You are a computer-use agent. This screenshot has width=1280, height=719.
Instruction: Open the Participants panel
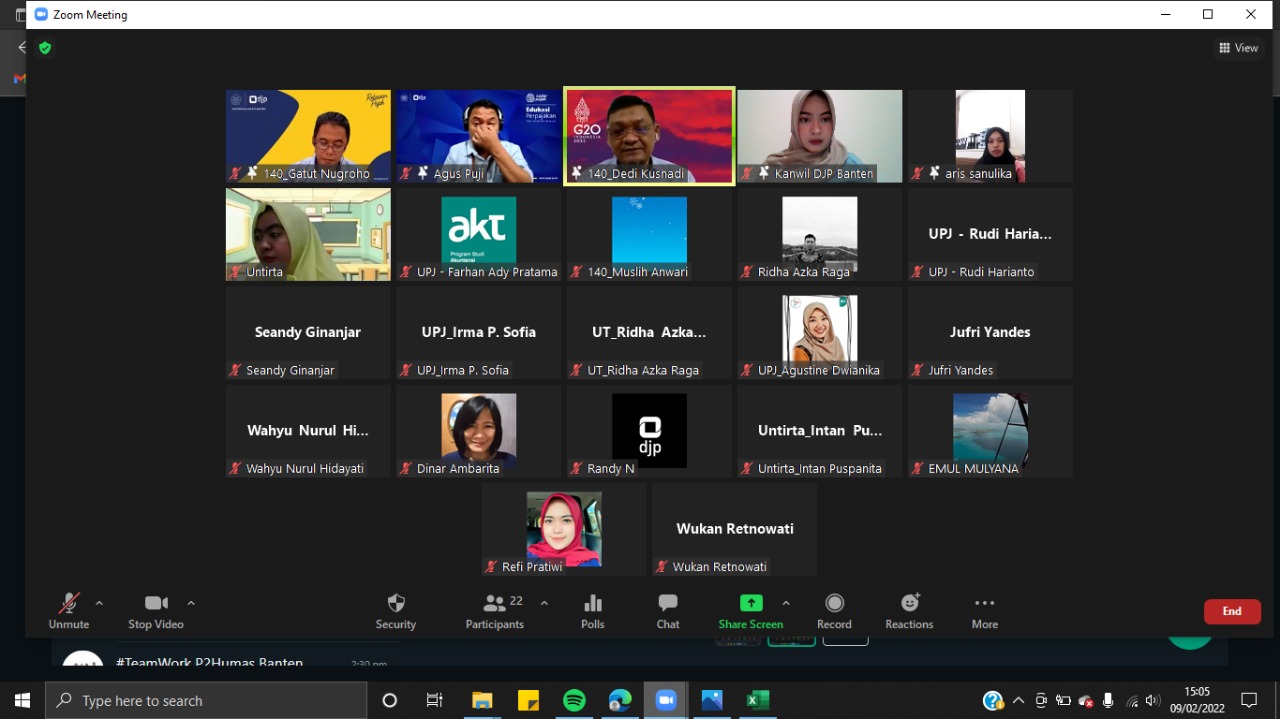click(495, 604)
